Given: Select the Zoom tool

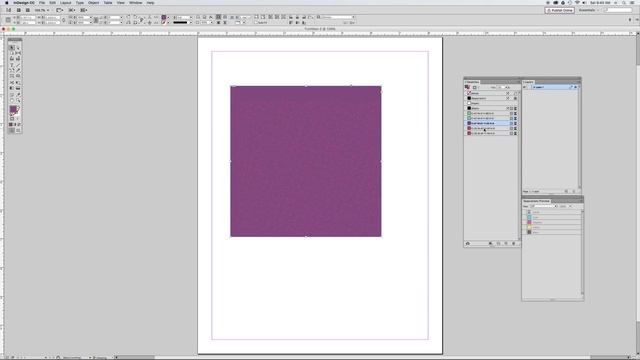Looking at the screenshot, I should pos(18,100).
